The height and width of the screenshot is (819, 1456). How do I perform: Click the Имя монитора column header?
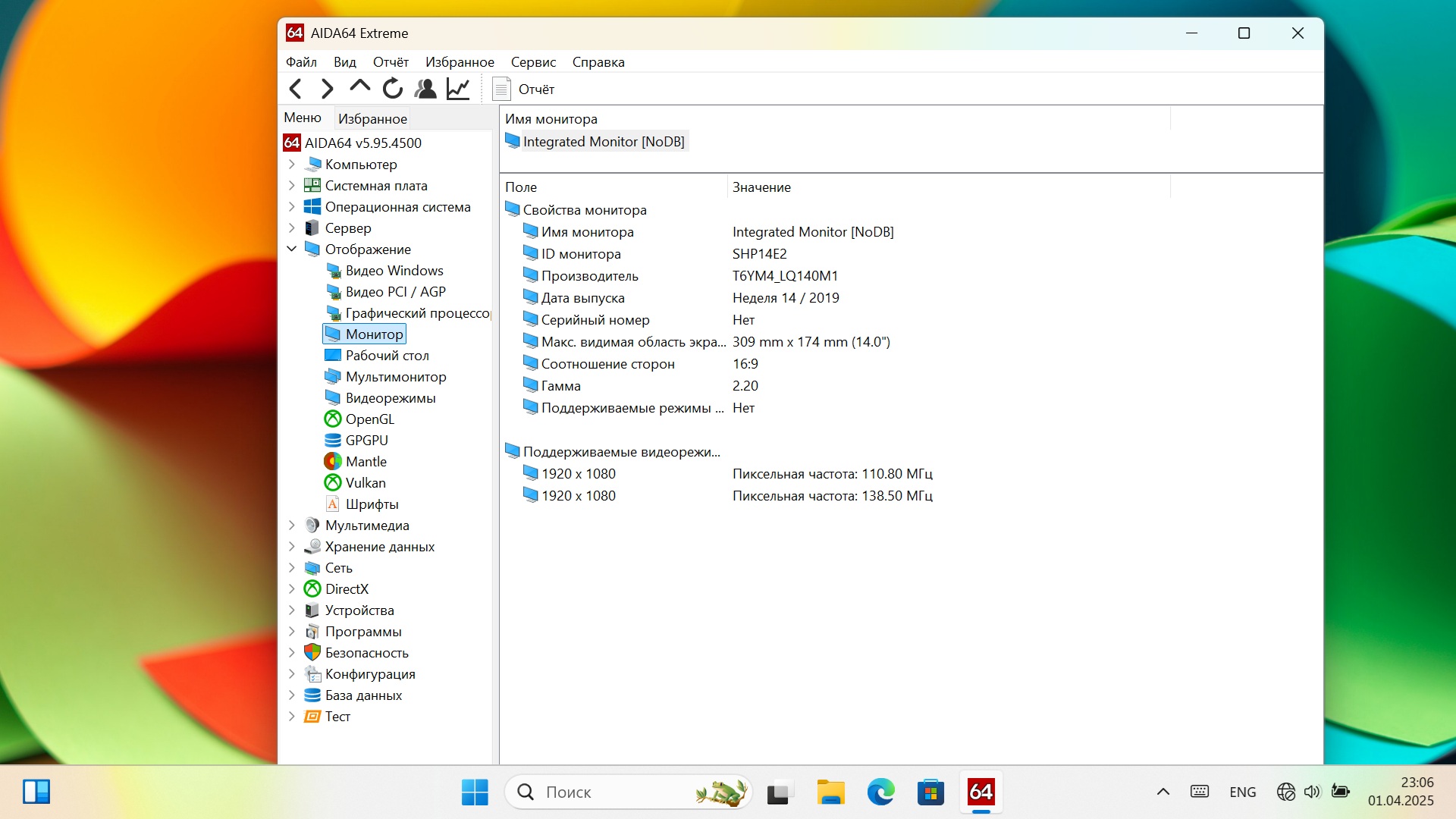(835, 118)
